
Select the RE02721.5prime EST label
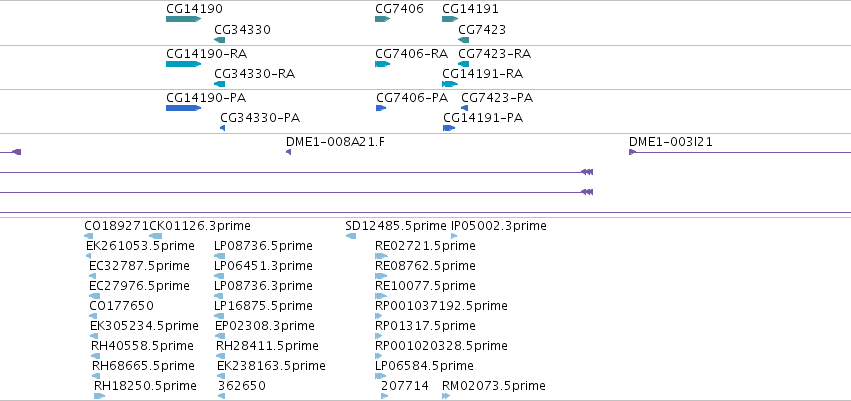[x=425, y=246]
